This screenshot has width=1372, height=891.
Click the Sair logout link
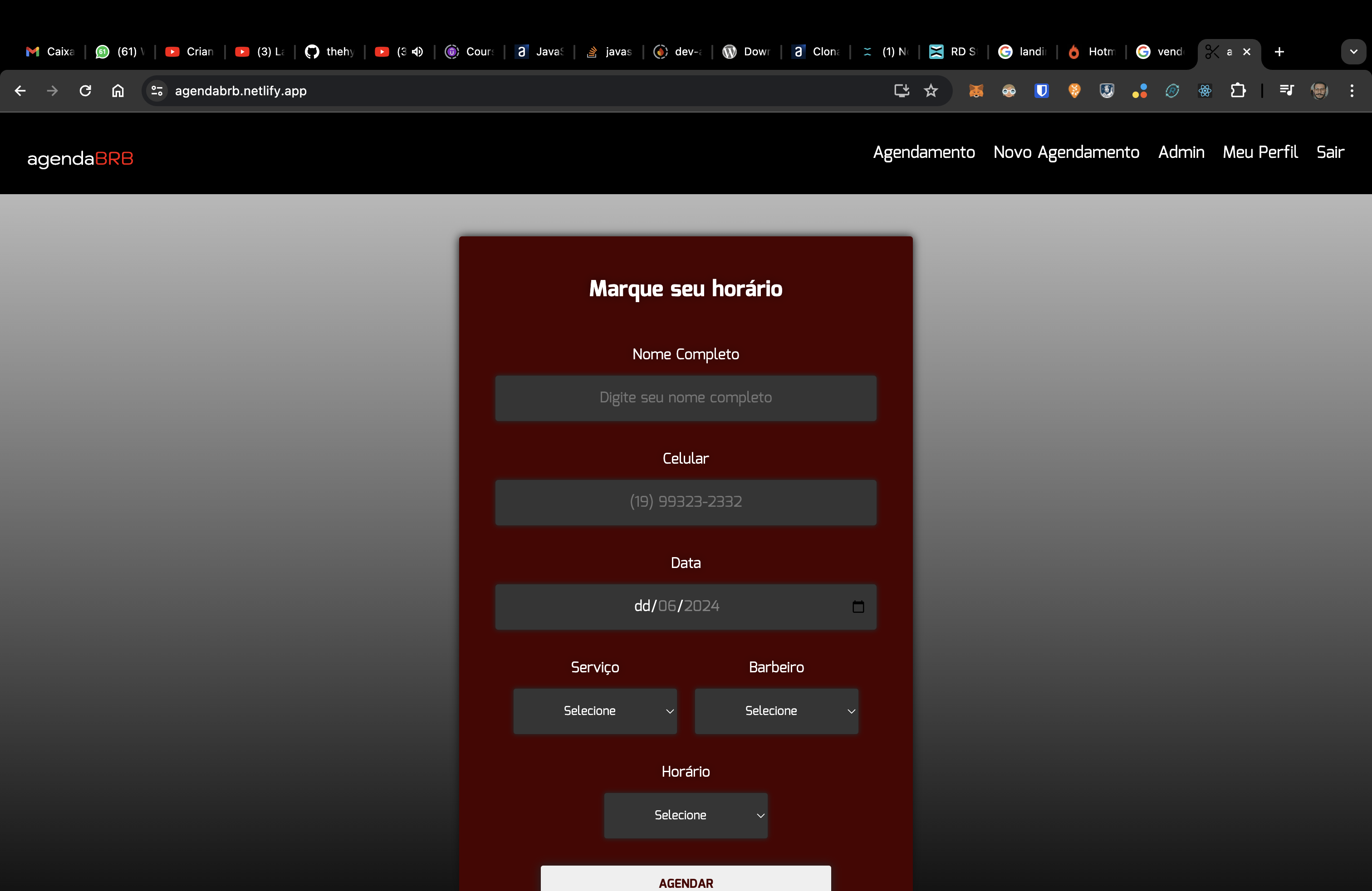click(x=1329, y=152)
